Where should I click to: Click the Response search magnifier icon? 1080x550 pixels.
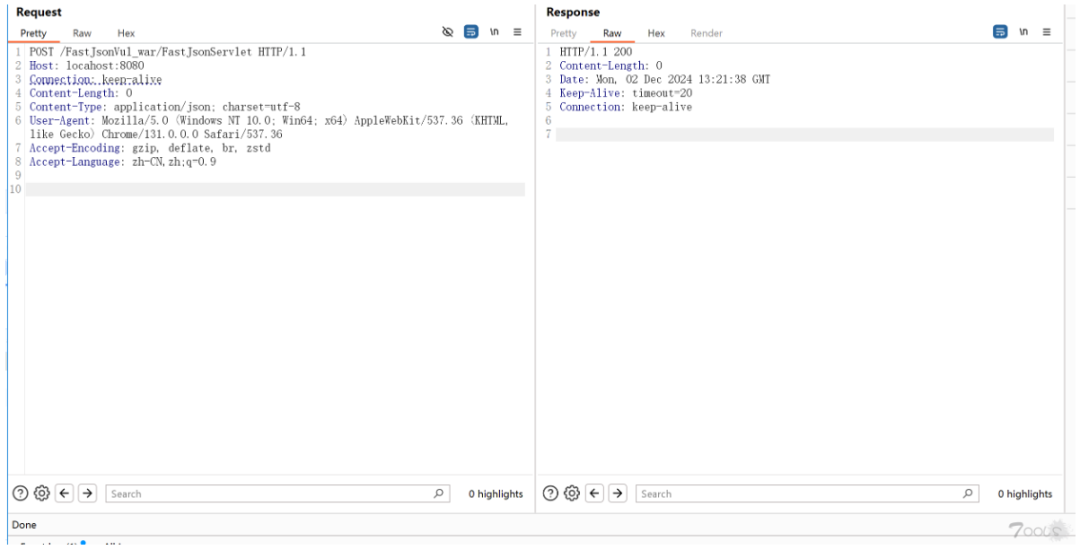968,494
